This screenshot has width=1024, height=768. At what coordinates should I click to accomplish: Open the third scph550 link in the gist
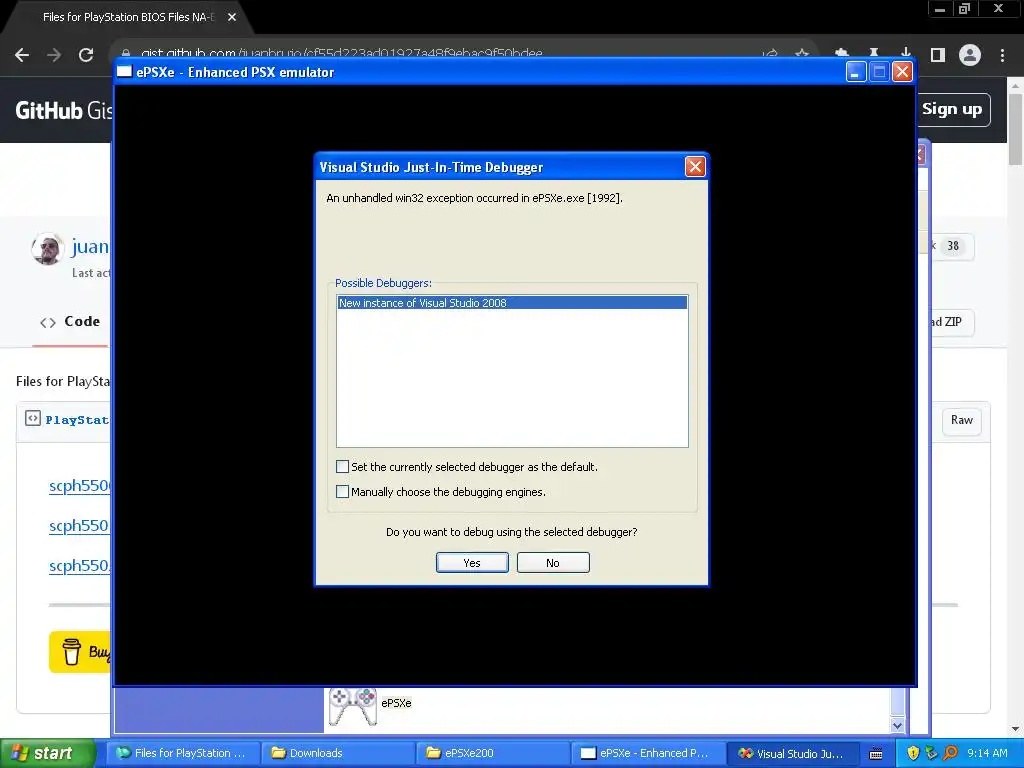point(80,565)
